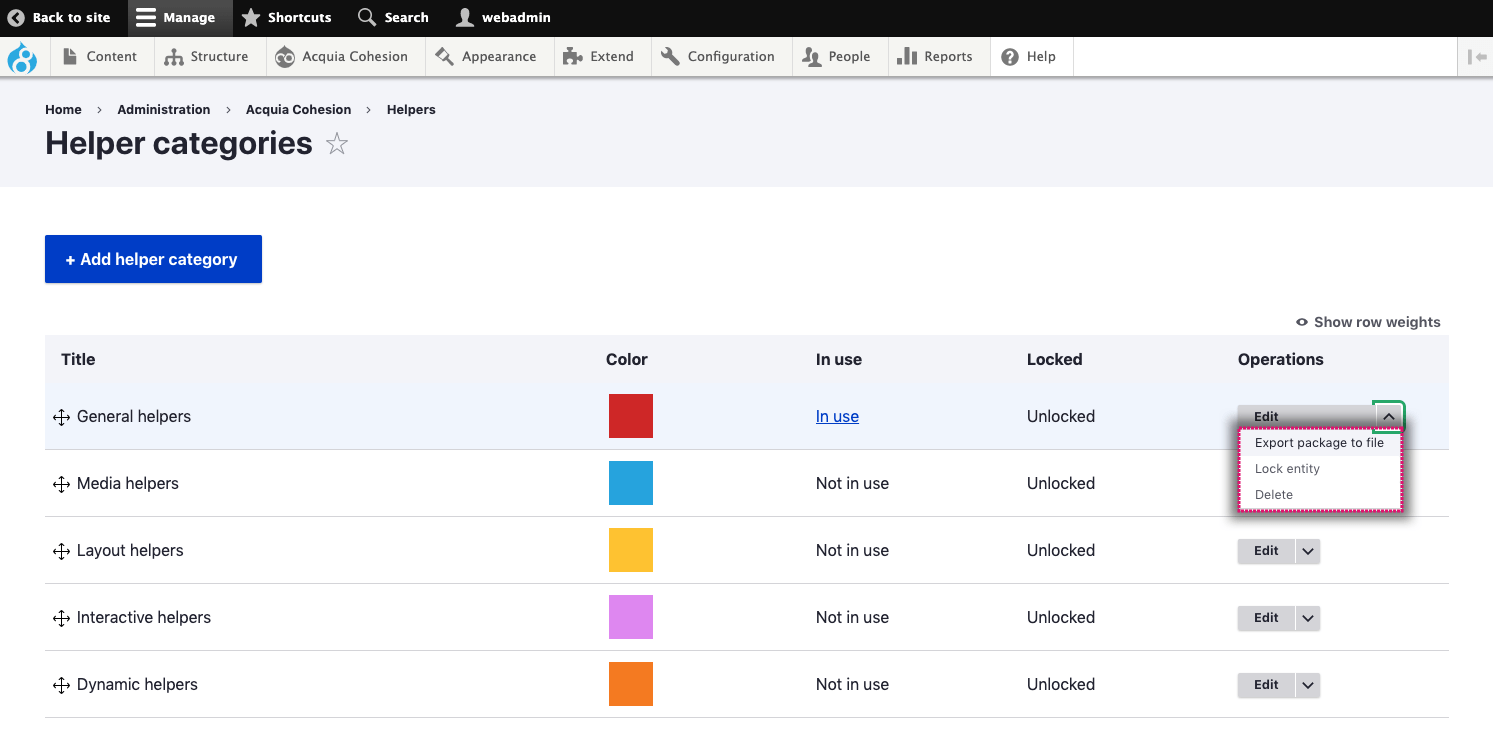Click the hamburger icon beside Manage
Screen dimensions: 1493x753
tap(146, 17)
